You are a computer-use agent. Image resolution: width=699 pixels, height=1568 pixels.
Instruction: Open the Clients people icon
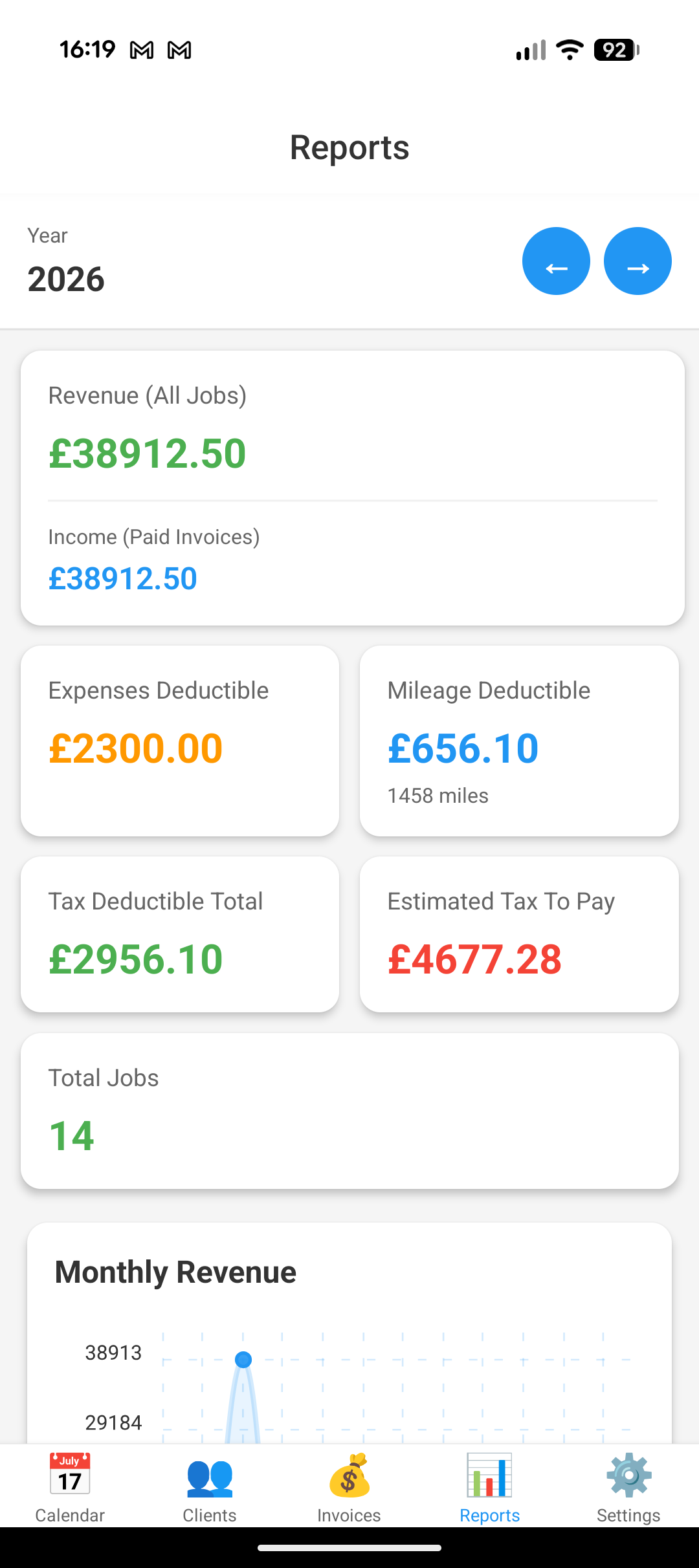point(210,1477)
